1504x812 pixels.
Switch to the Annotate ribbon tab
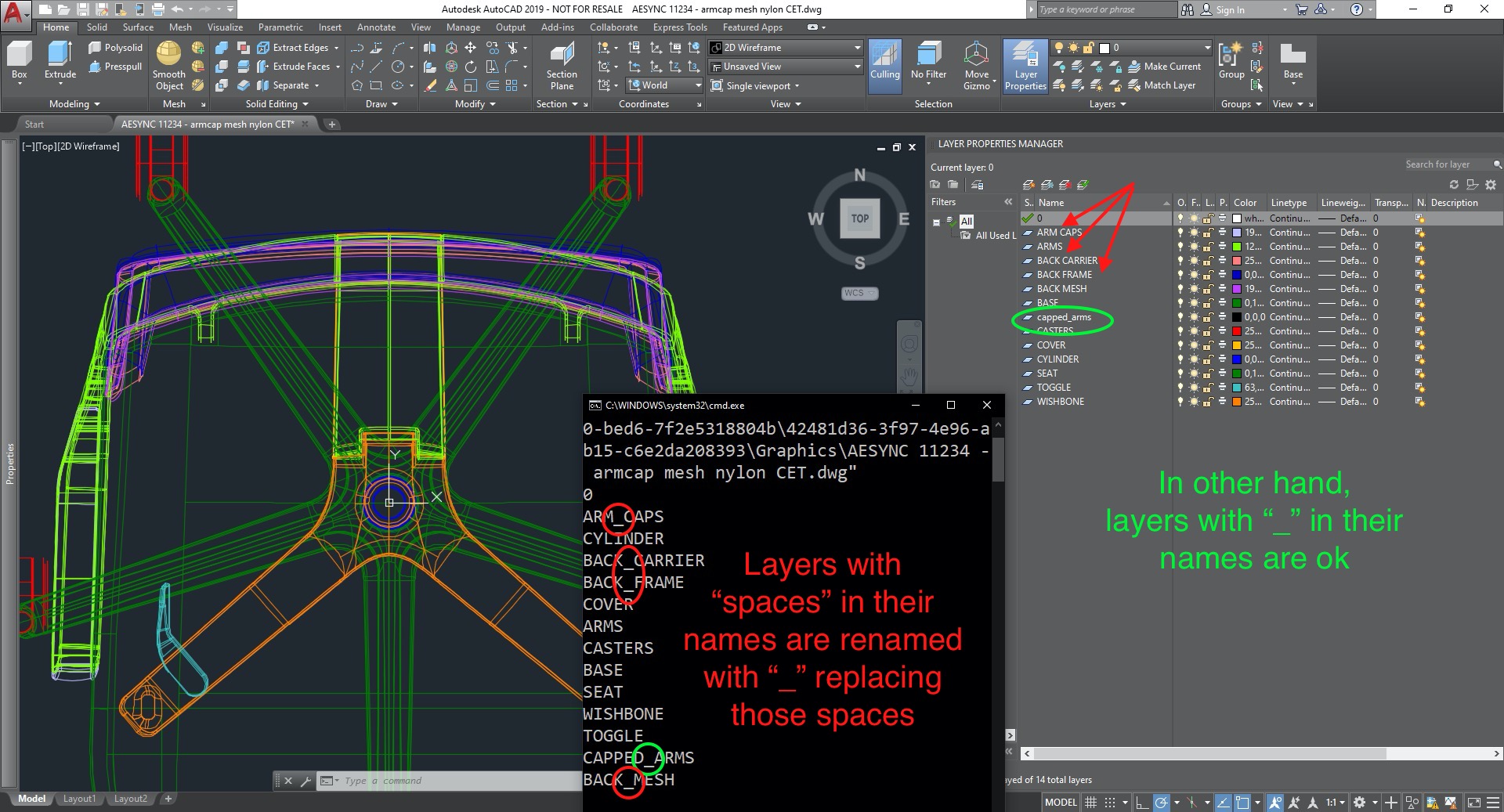point(376,27)
